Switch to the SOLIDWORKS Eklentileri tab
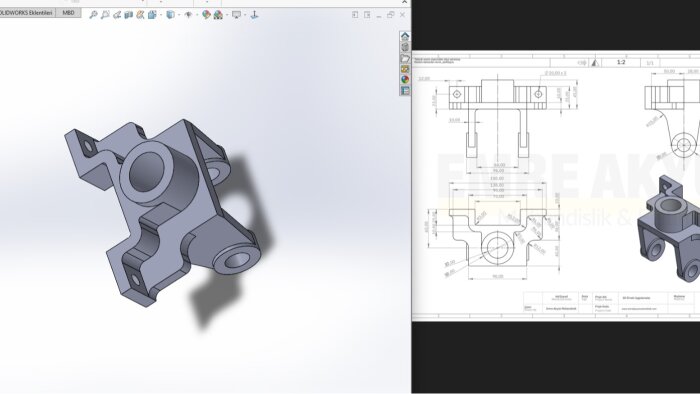 [27, 13]
